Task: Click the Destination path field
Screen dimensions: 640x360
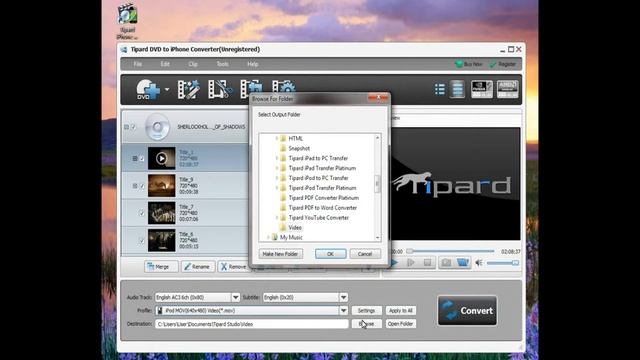Action: (x=251, y=324)
